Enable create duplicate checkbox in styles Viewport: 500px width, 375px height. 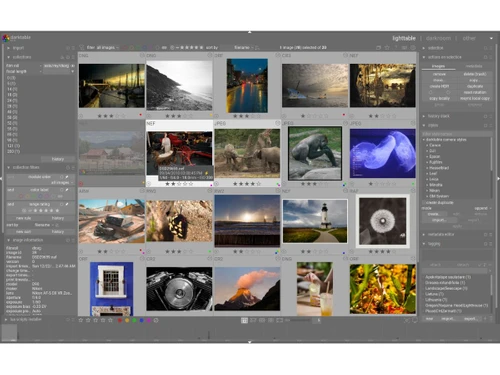[424, 202]
